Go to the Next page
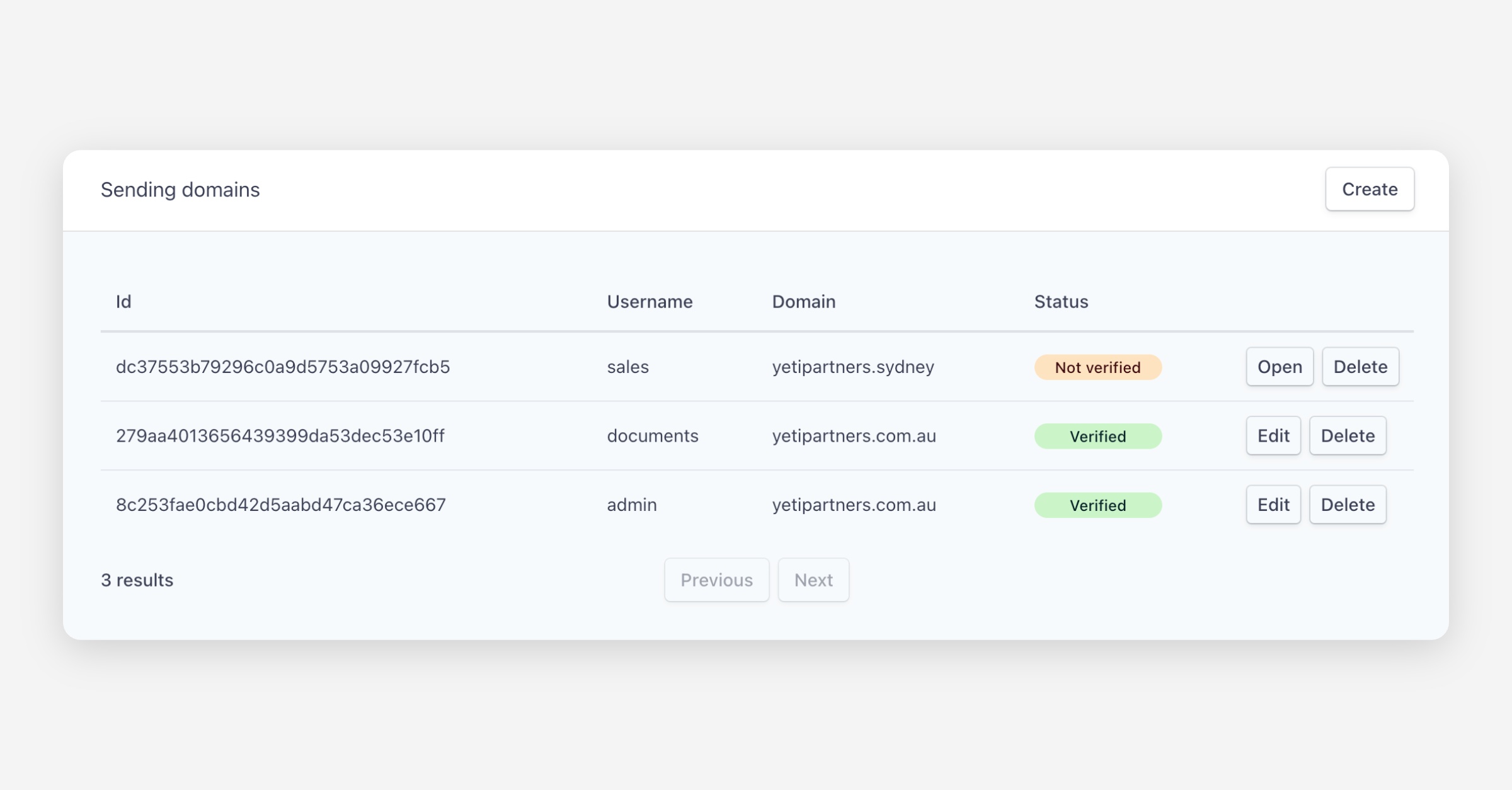This screenshot has width=1512, height=790. point(813,580)
